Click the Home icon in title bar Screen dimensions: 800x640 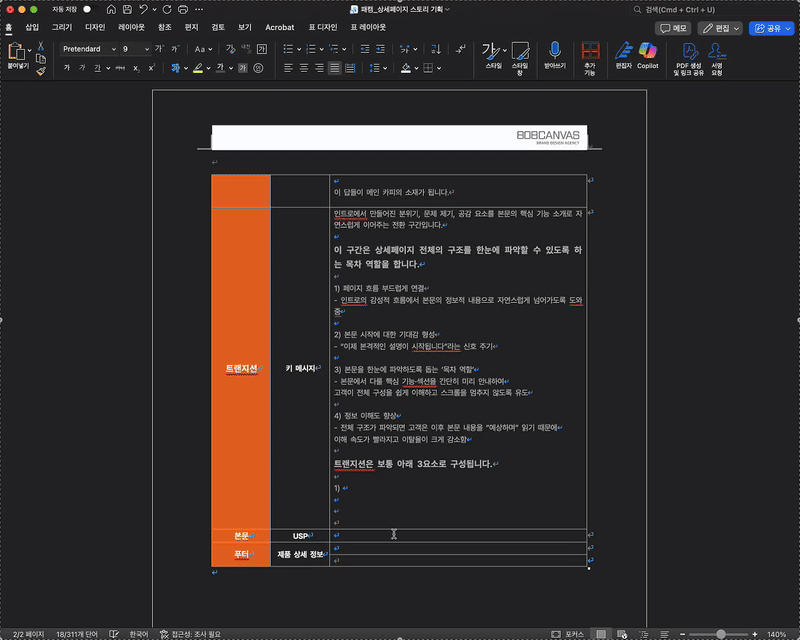[x=111, y=10]
